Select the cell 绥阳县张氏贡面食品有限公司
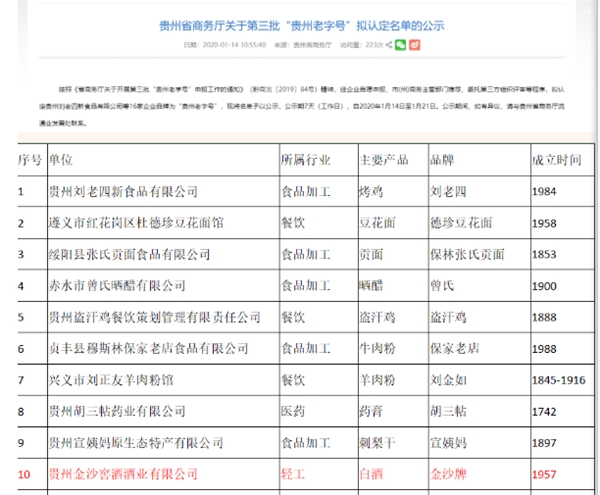The height and width of the screenshot is (495, 600). click(163, 254)
